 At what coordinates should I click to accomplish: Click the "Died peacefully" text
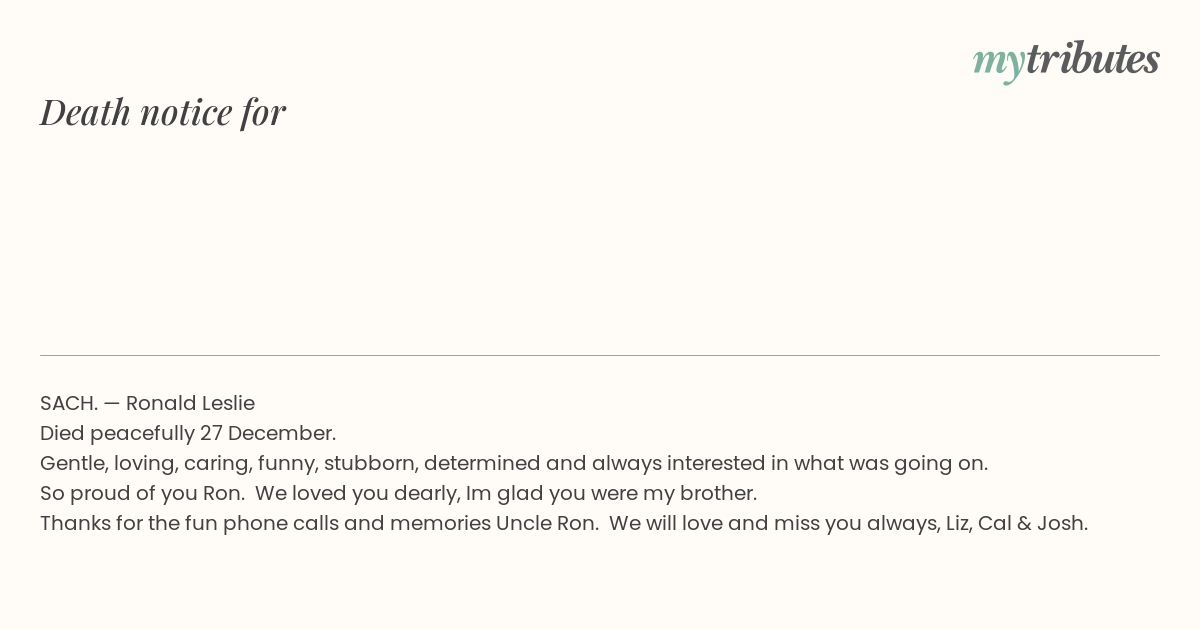pyautogui.click(x=117, y=433)
